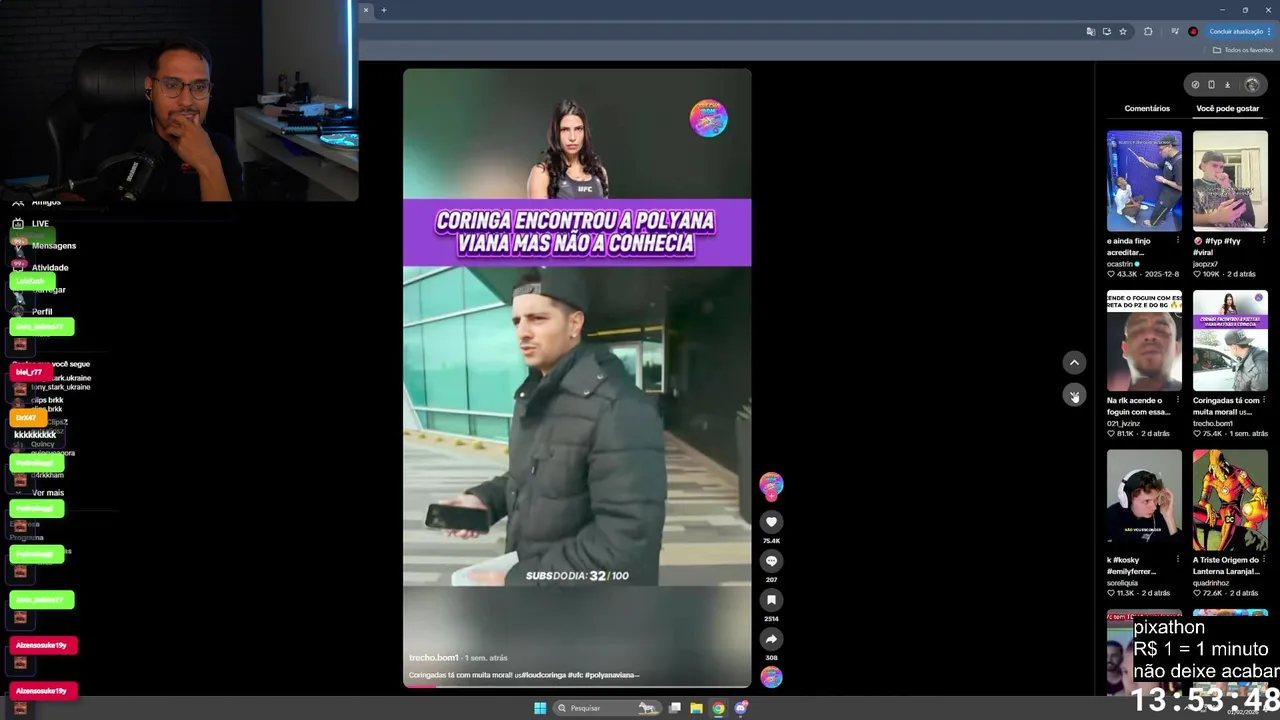Click the jaopzx7 username in suggestions
This screenshot has width=1280, height=720.
pos(1207,264)
